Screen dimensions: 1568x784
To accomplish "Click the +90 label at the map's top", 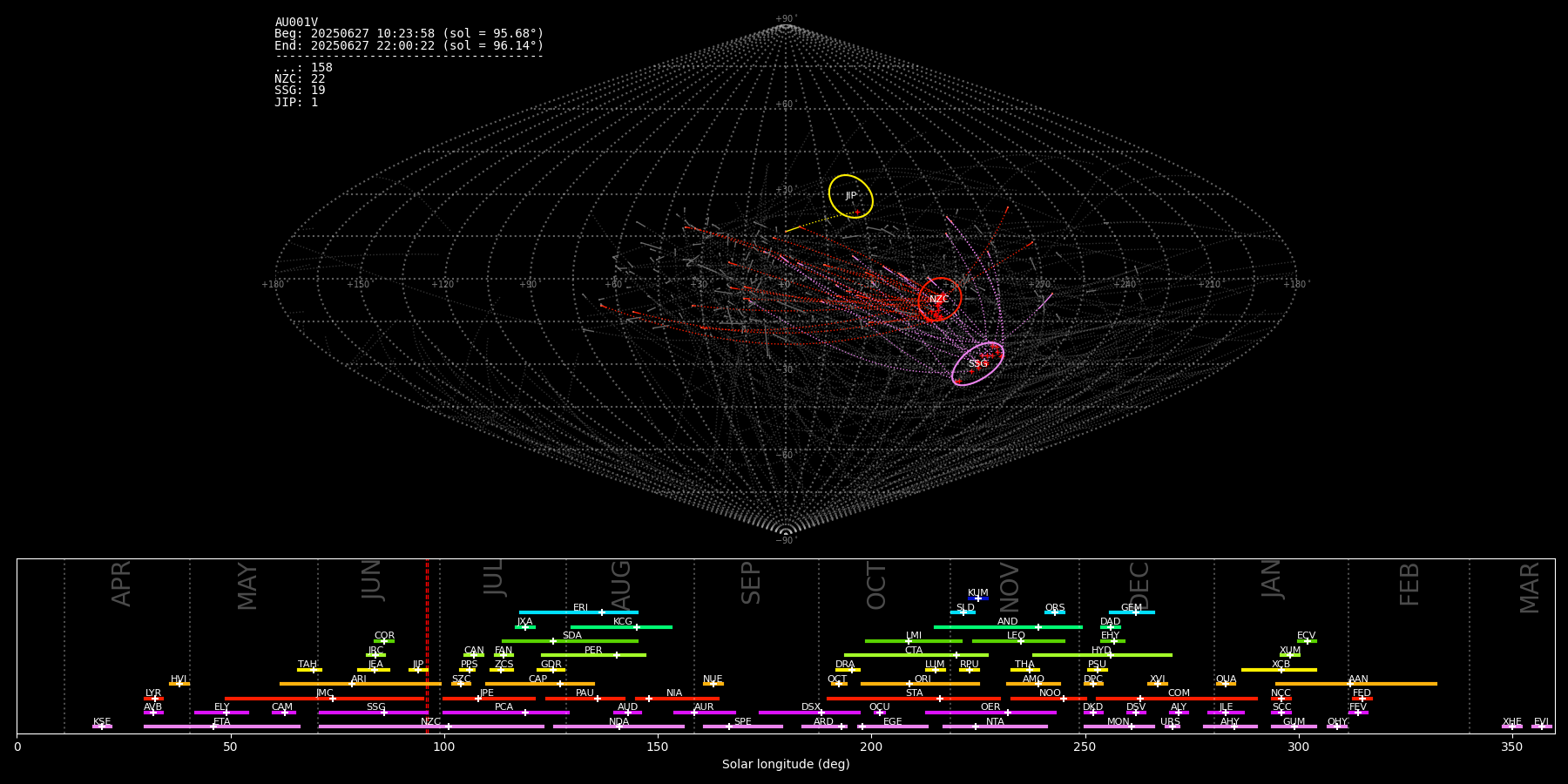I will [x=785, y=19].
